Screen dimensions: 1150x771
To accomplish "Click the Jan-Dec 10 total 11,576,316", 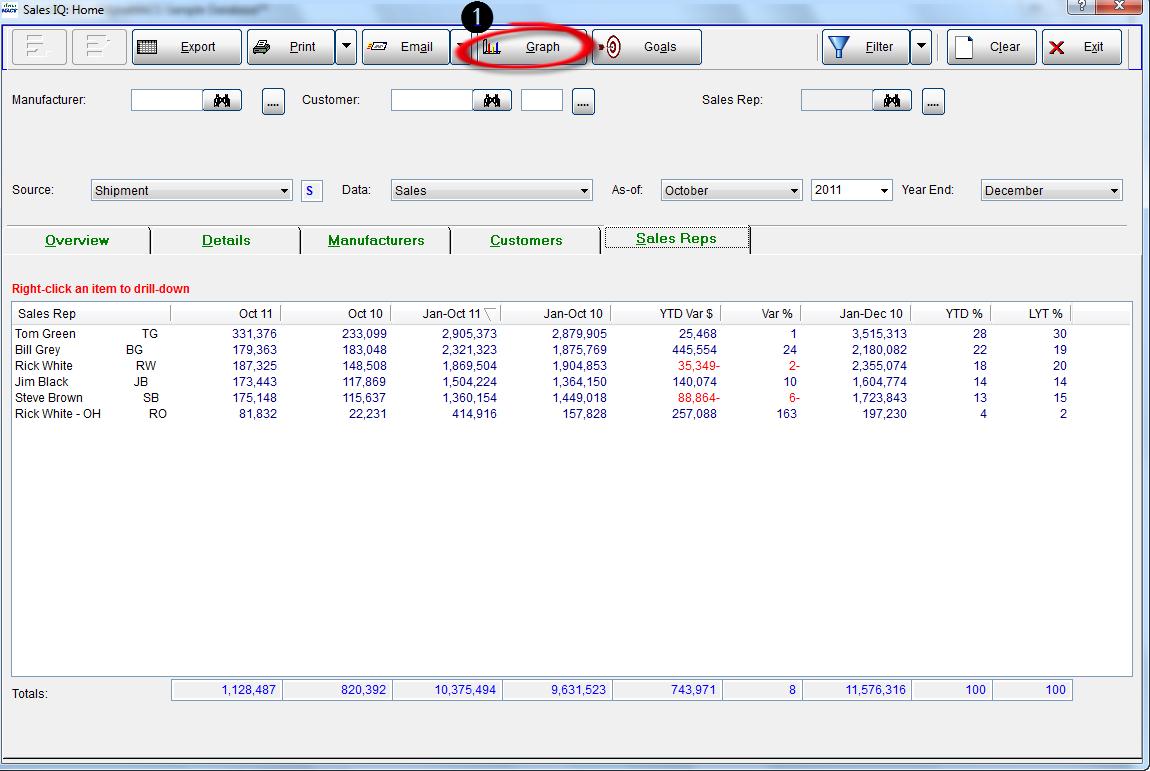I will (857, 690).
